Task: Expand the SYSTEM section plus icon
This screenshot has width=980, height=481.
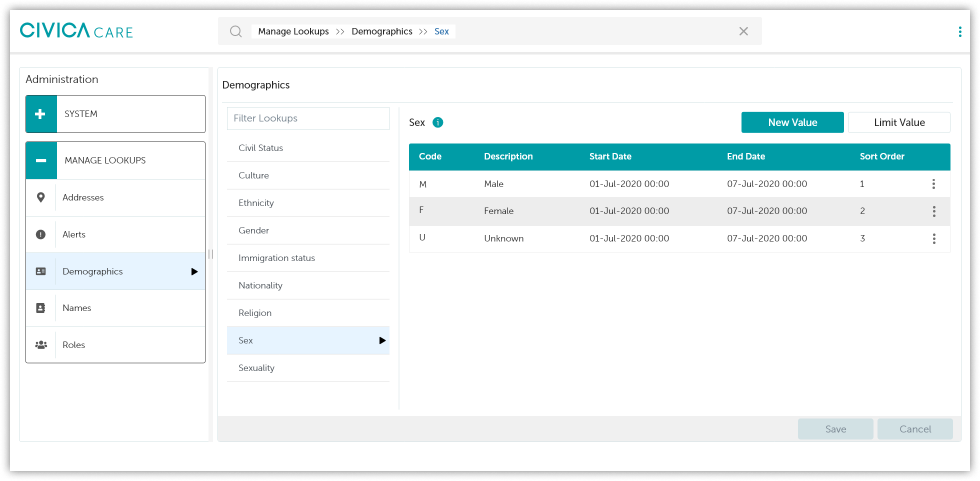Action: pos(41,114)
